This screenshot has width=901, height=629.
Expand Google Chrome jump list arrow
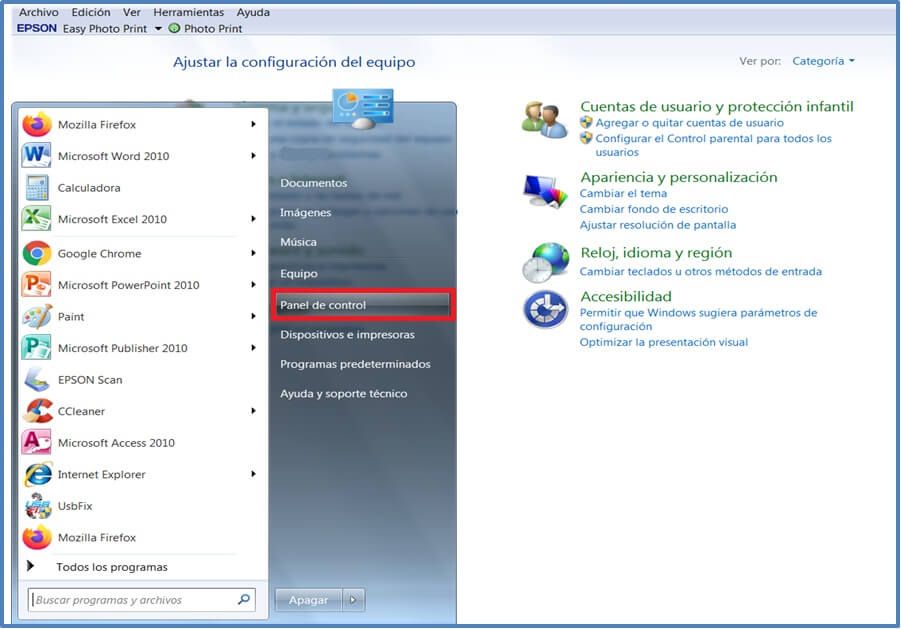coord(253,253)
